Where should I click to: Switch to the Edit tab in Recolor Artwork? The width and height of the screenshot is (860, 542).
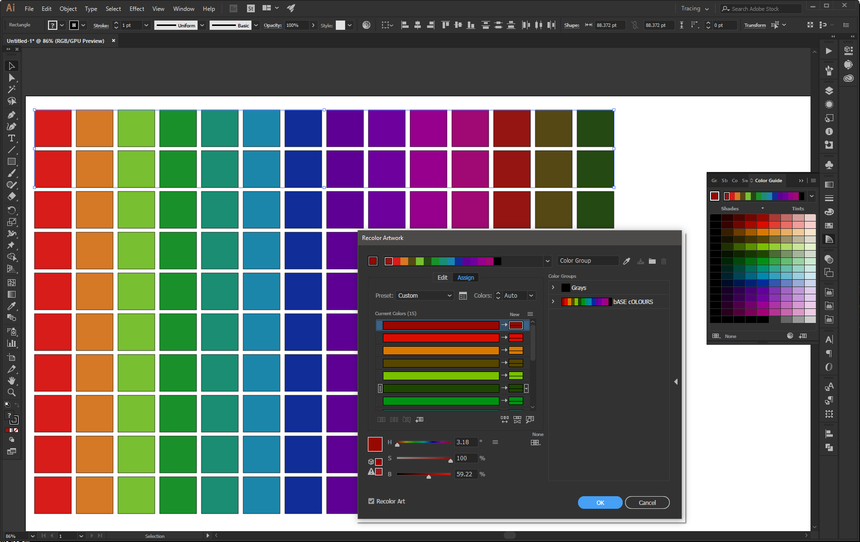click(x=442, y=277)
